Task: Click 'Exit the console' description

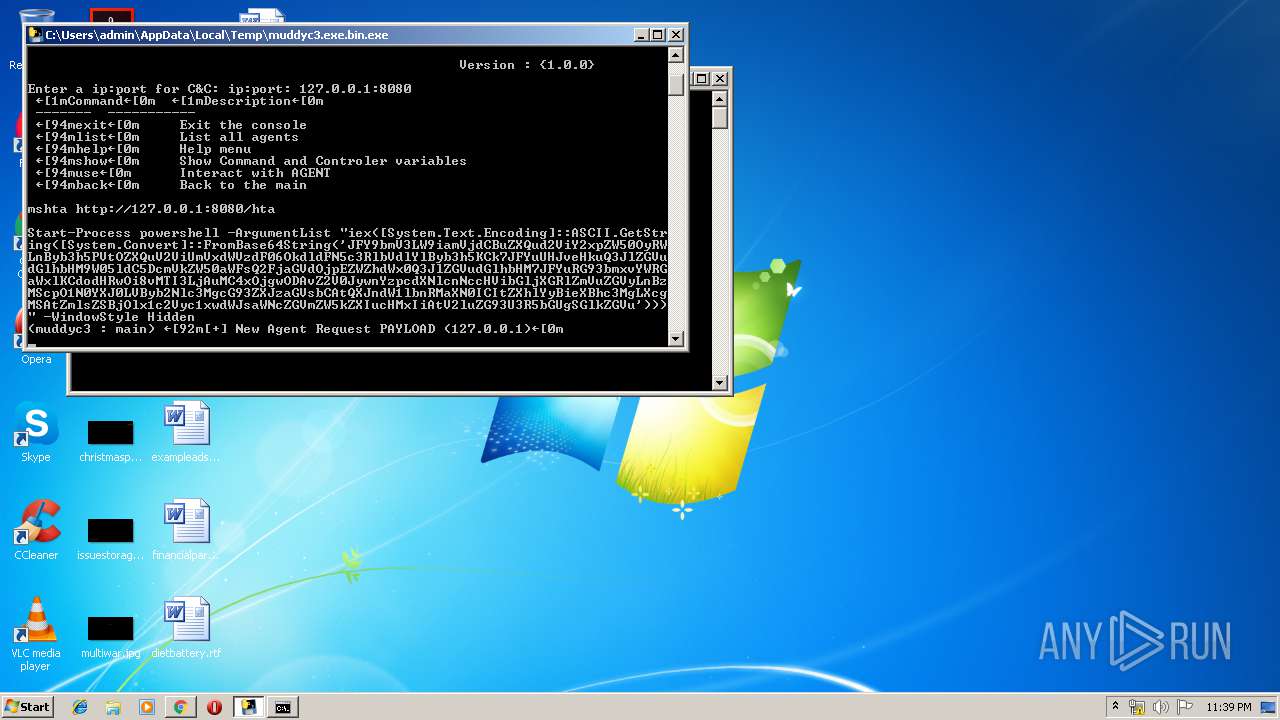Action: click(243, 125)
